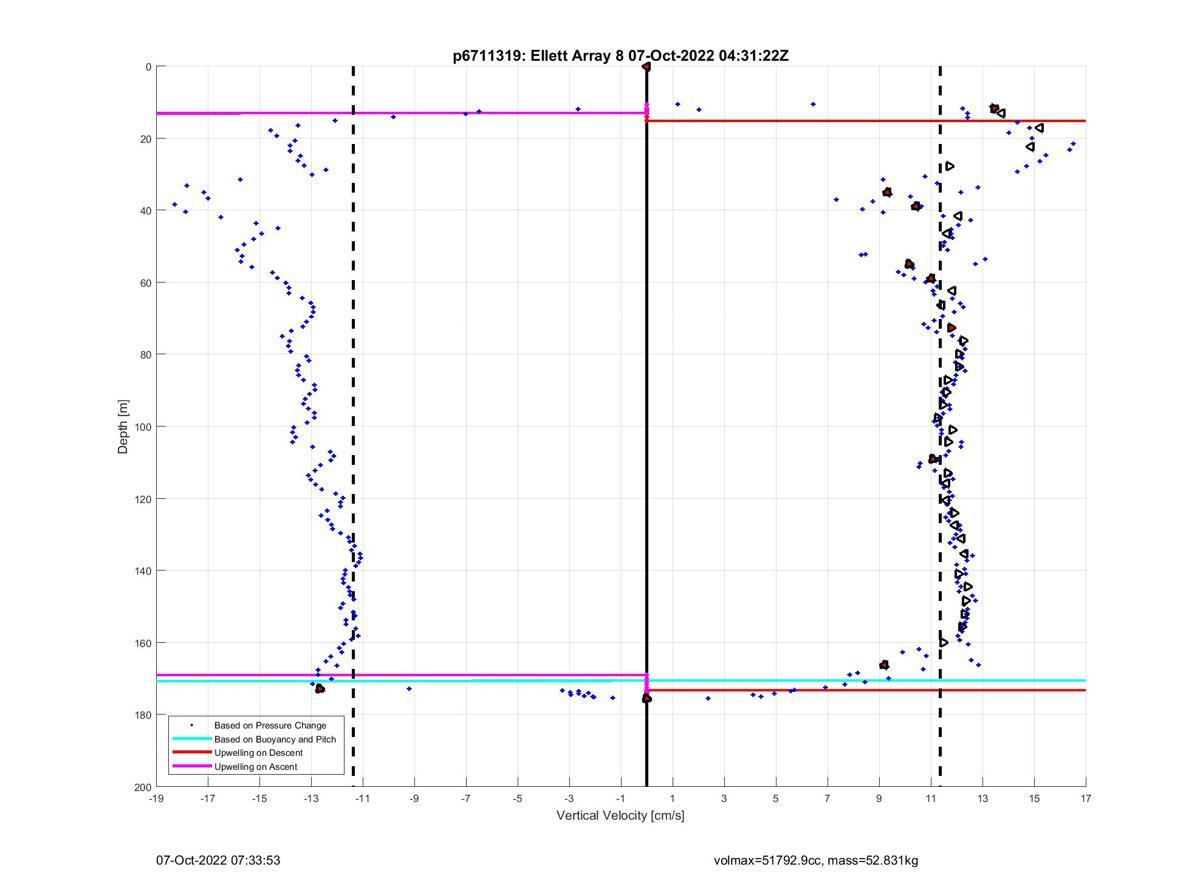Click x-axis tick label '-19'
Screen dimensions: 1200x885
point(156,798)
